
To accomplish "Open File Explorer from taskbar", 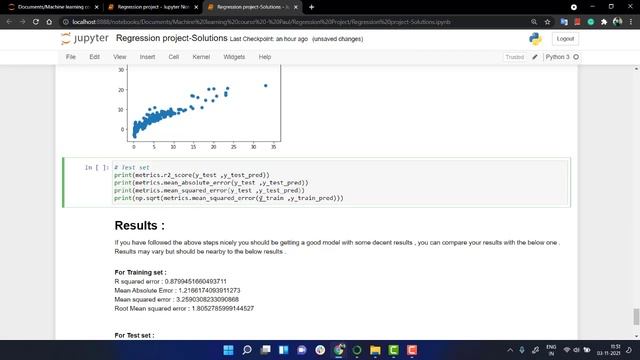I will pyautogui.click(x=375, y=350).
